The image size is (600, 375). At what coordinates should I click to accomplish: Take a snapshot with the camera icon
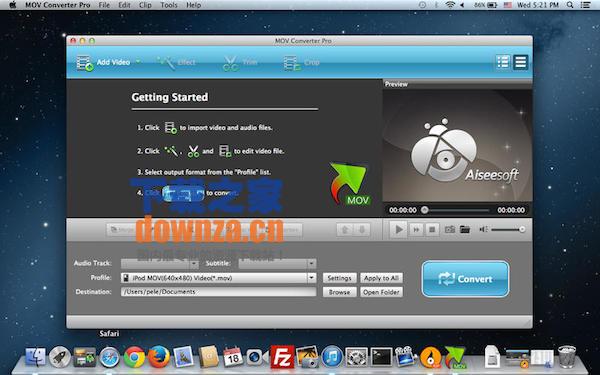[450, 229]
